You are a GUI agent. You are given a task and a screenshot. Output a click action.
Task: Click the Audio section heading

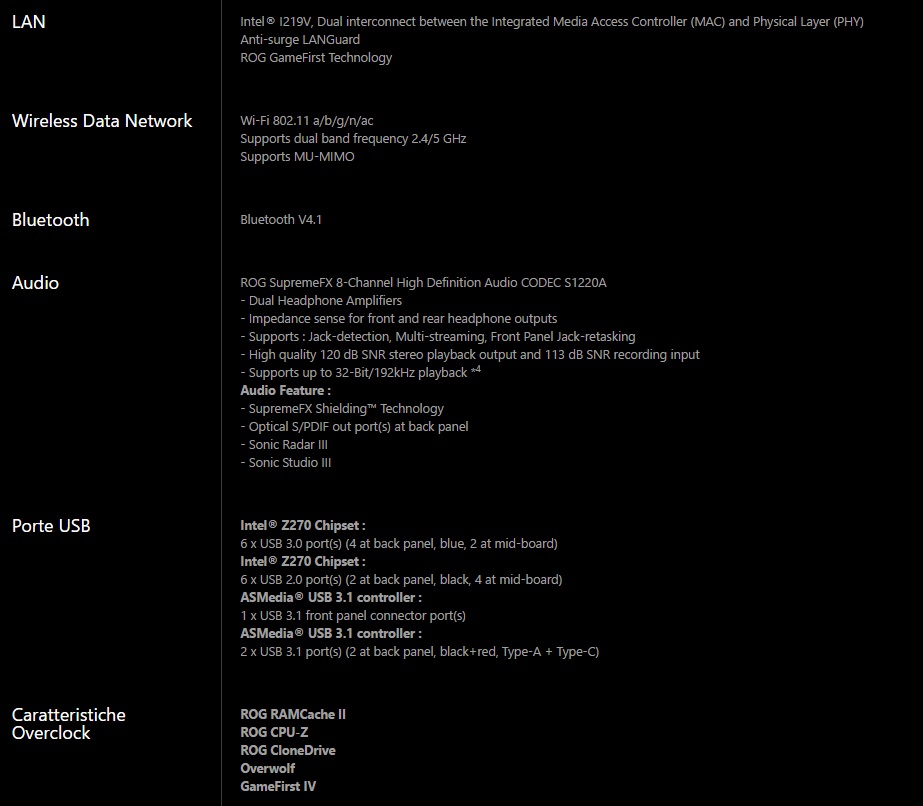coord(36,283)
